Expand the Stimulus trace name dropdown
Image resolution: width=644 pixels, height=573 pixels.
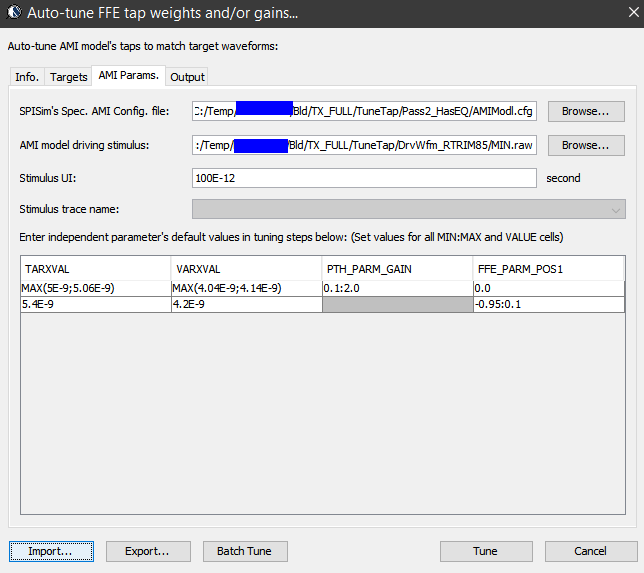point(614,209)
